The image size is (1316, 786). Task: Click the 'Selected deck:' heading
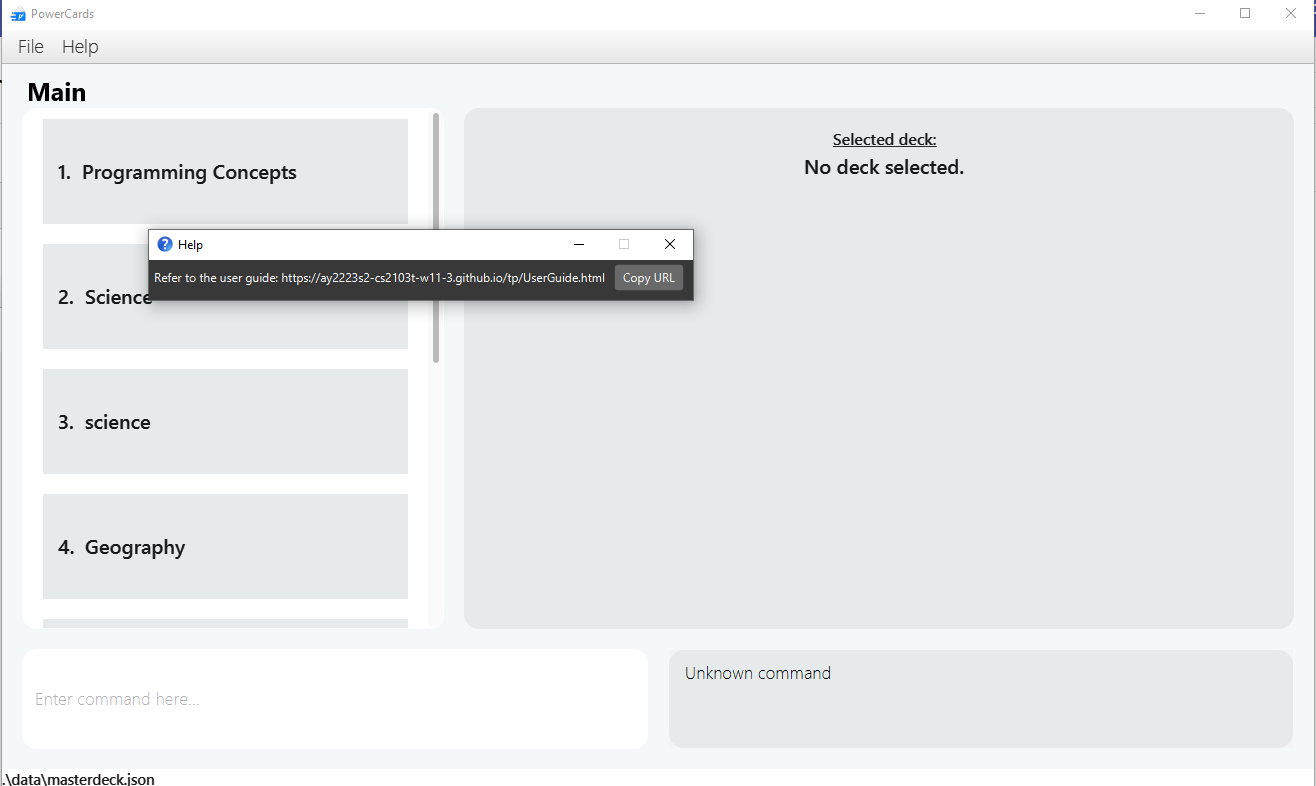(884, 139)
